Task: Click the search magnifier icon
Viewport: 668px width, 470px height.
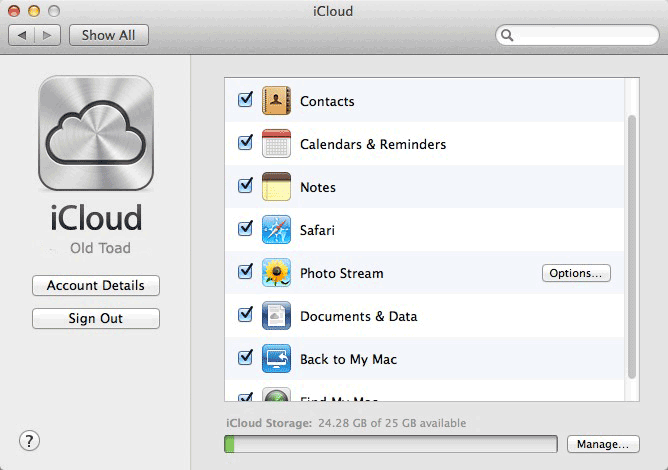Action: (507, 35)
